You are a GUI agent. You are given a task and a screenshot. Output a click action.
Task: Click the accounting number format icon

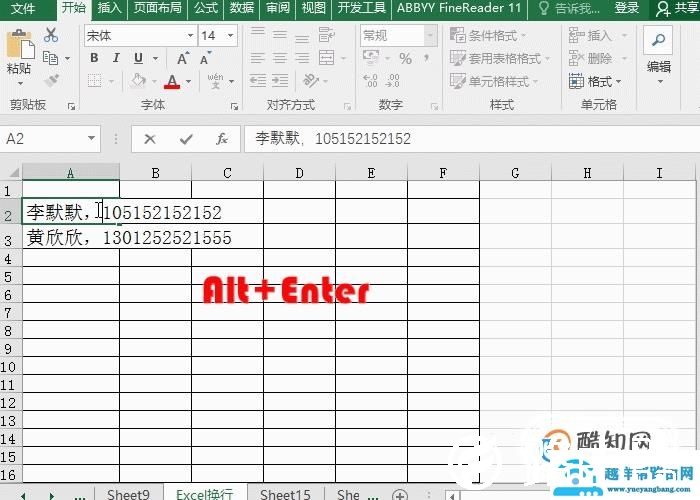point(371,58)
